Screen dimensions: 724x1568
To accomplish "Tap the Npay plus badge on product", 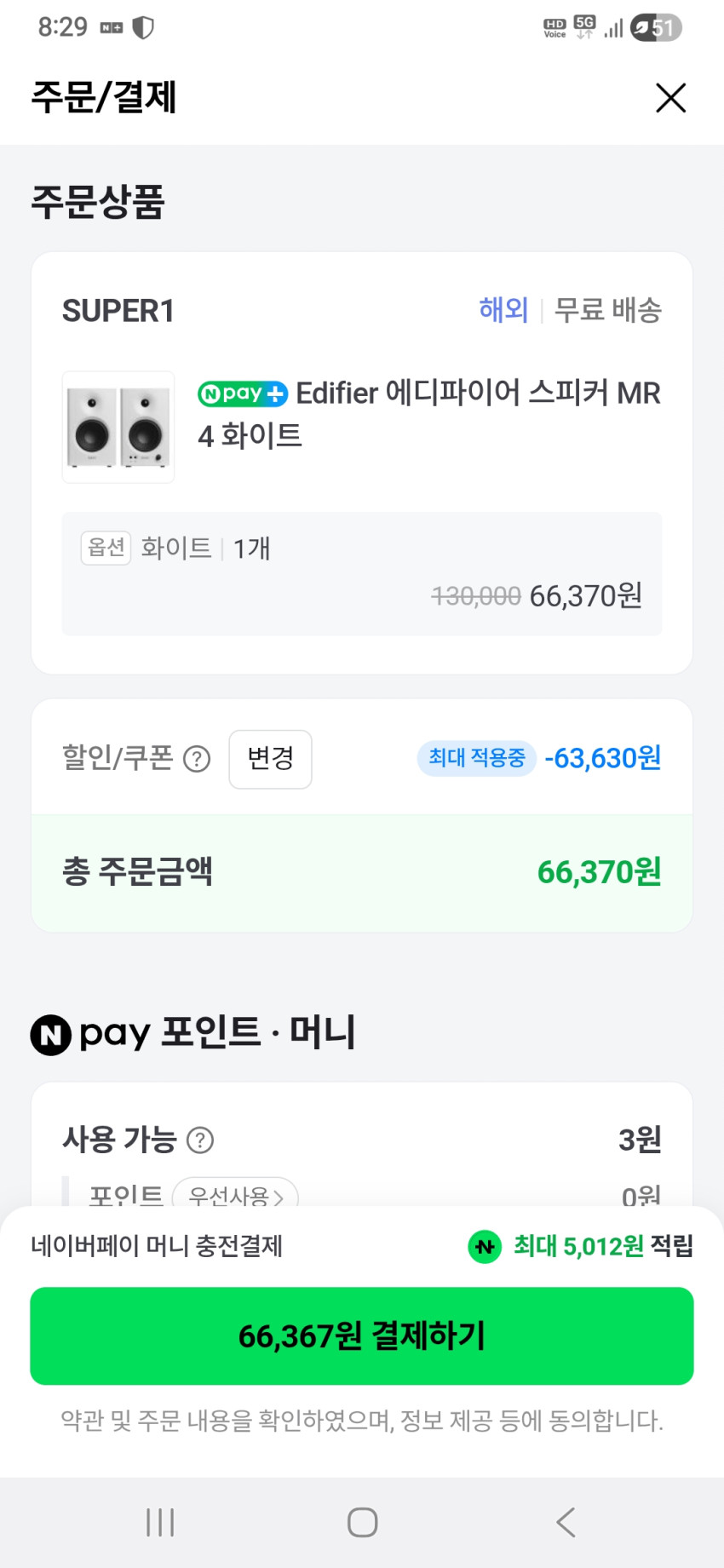I will 243,393.
